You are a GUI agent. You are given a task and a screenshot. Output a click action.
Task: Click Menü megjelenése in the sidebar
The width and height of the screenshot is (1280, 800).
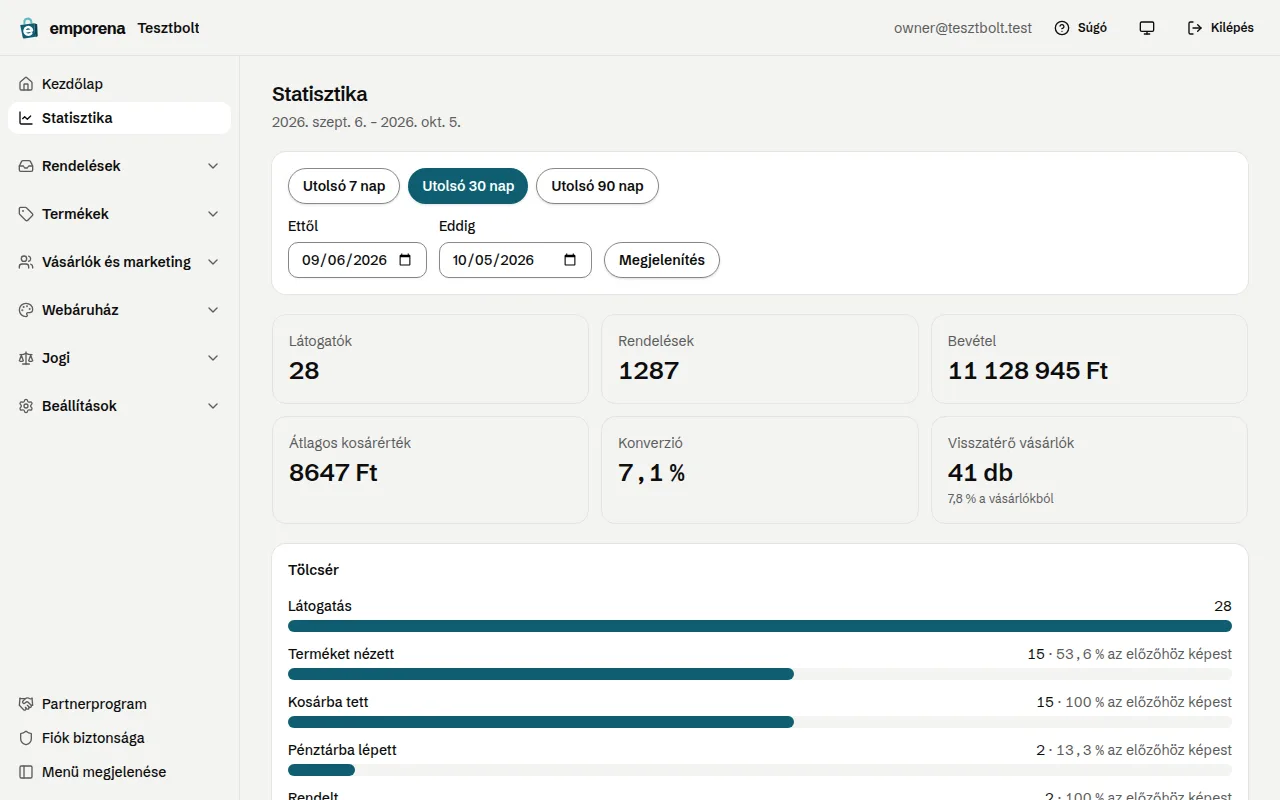[119, 772]
